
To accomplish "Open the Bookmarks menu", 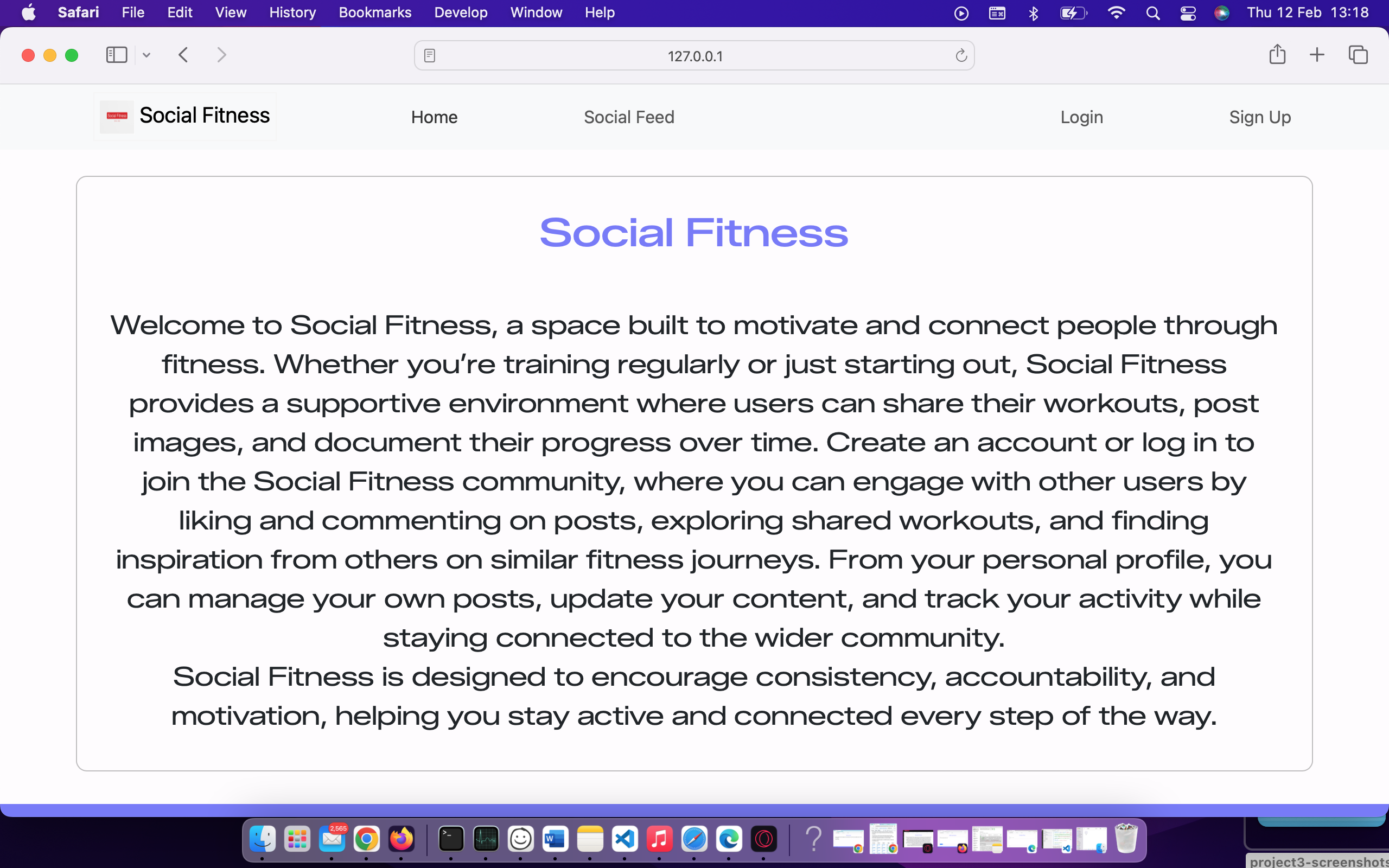I will tap(375, 12).
